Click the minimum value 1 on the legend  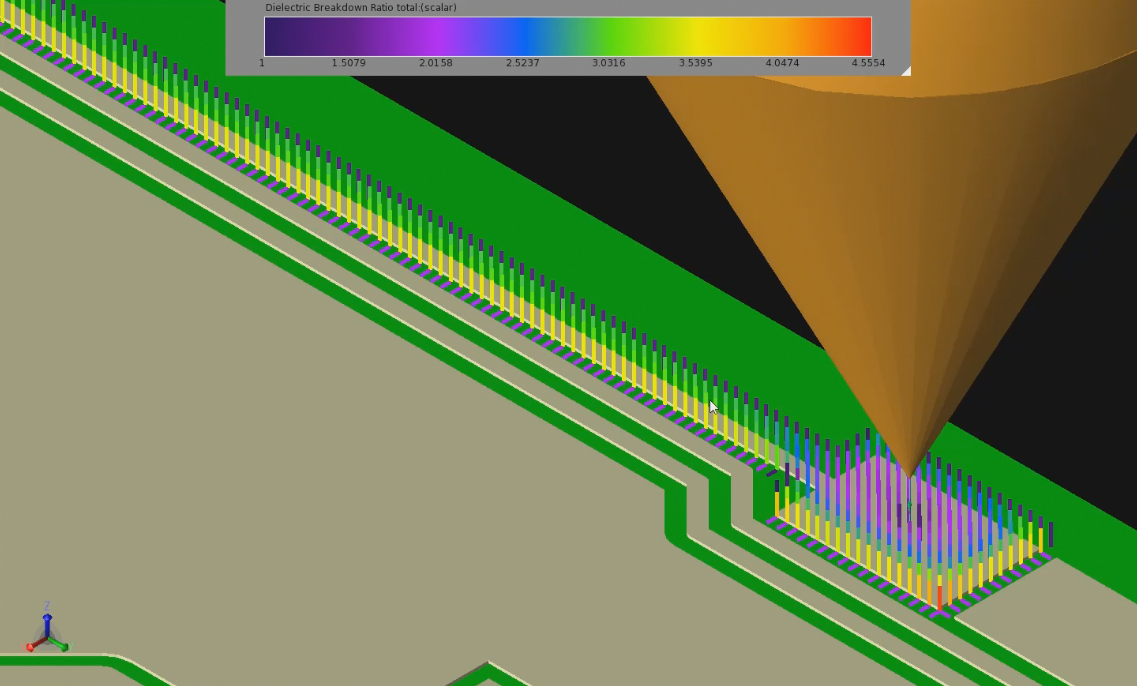(262, 62)
